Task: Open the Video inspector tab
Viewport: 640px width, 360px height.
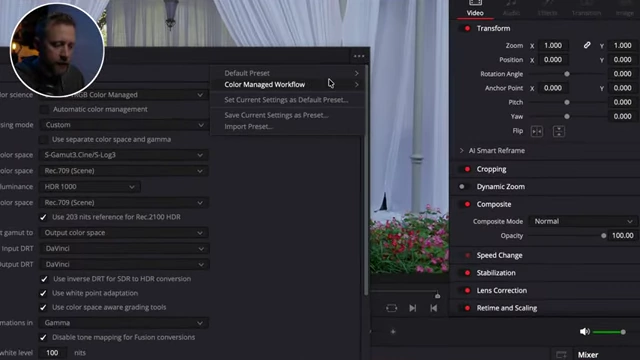Action: (x=475, y=9)
